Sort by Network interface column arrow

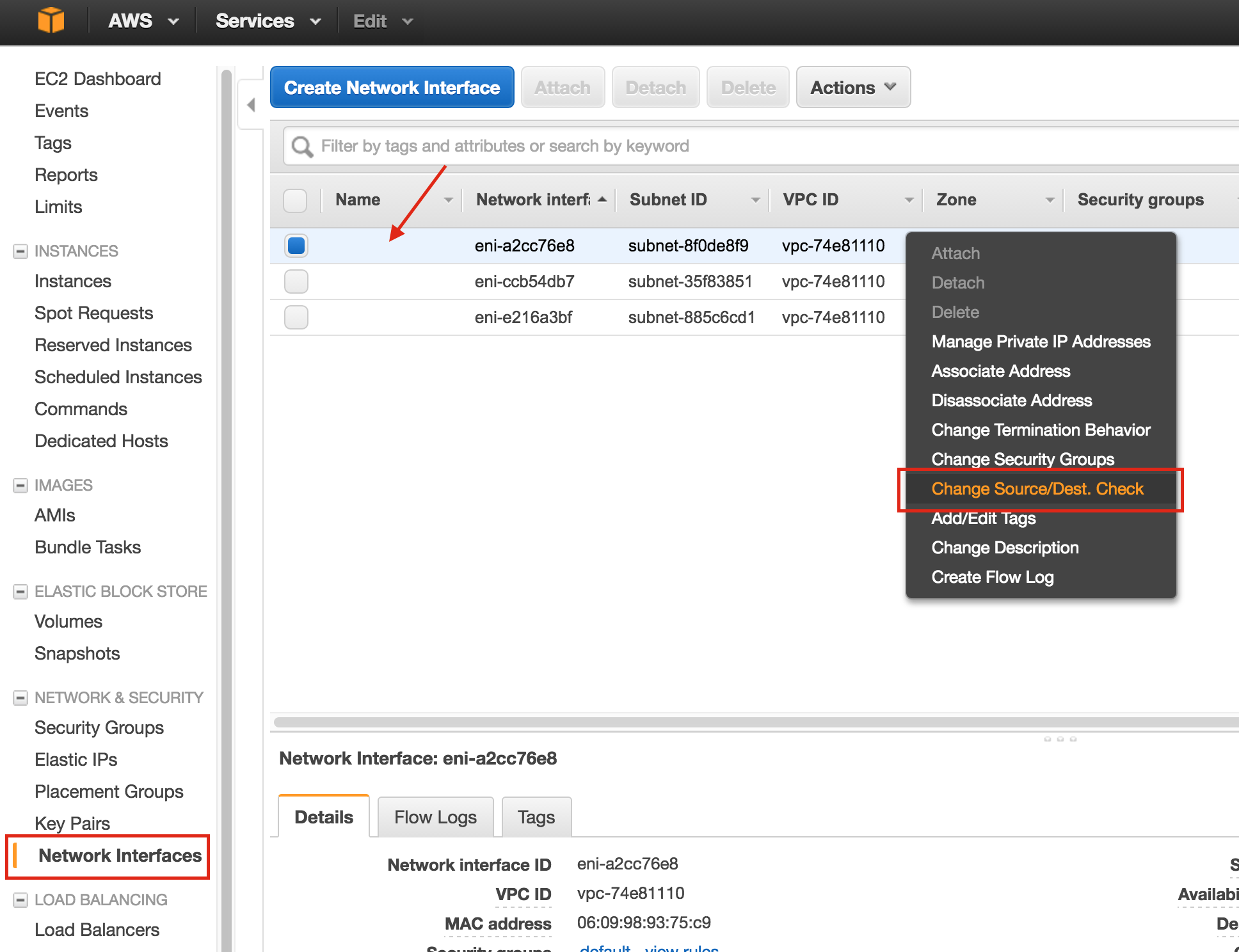pos(602,200)
